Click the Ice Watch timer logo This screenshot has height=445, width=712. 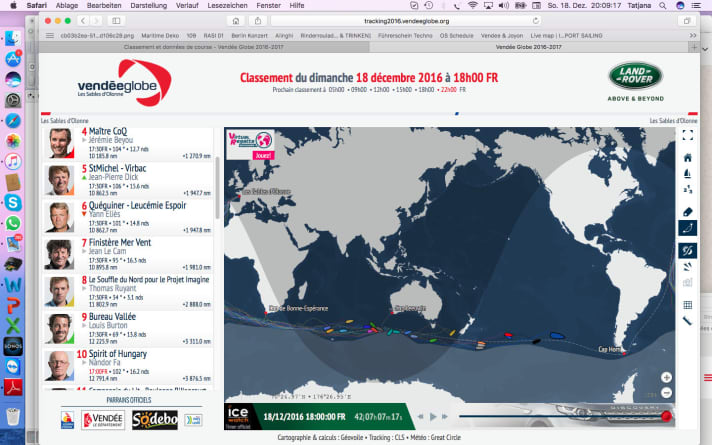point(238,416)
